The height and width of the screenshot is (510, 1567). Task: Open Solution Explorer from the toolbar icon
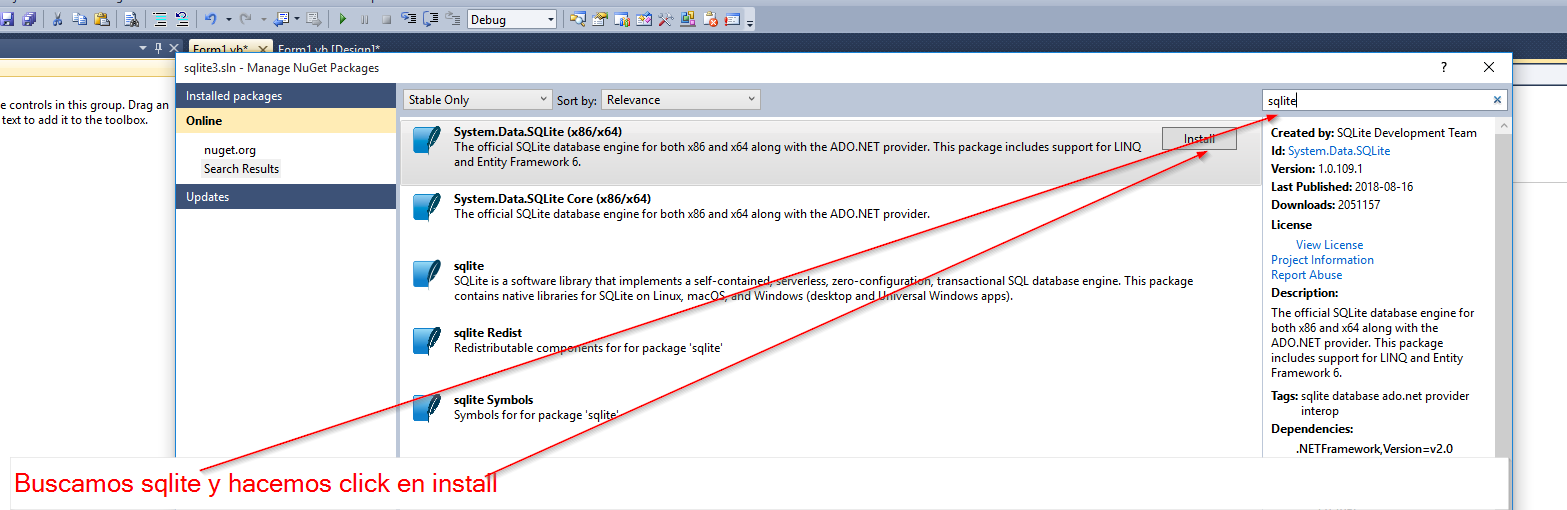coord(577,19)
